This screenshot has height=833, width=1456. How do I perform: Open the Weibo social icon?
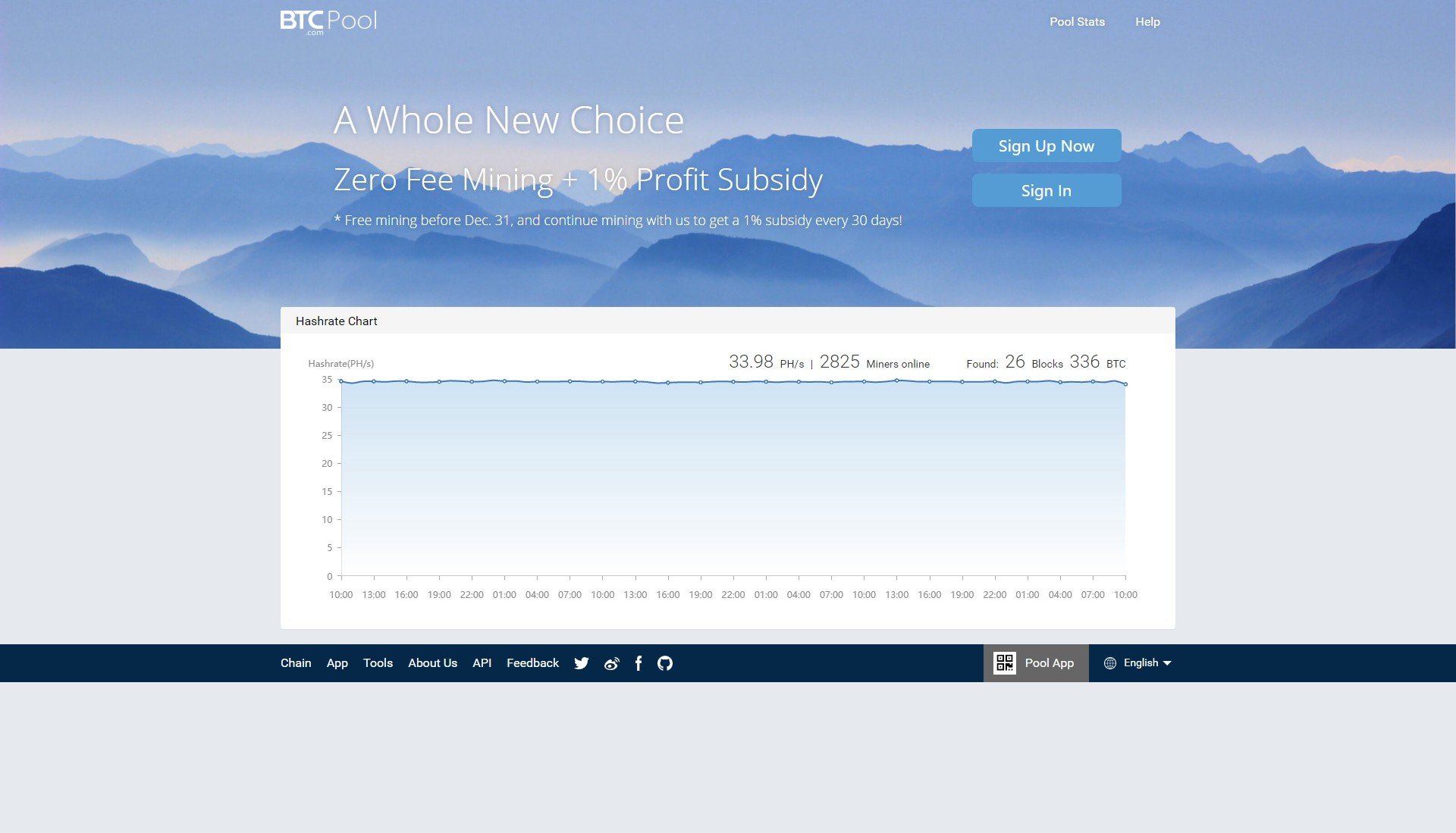coord(611,663)
